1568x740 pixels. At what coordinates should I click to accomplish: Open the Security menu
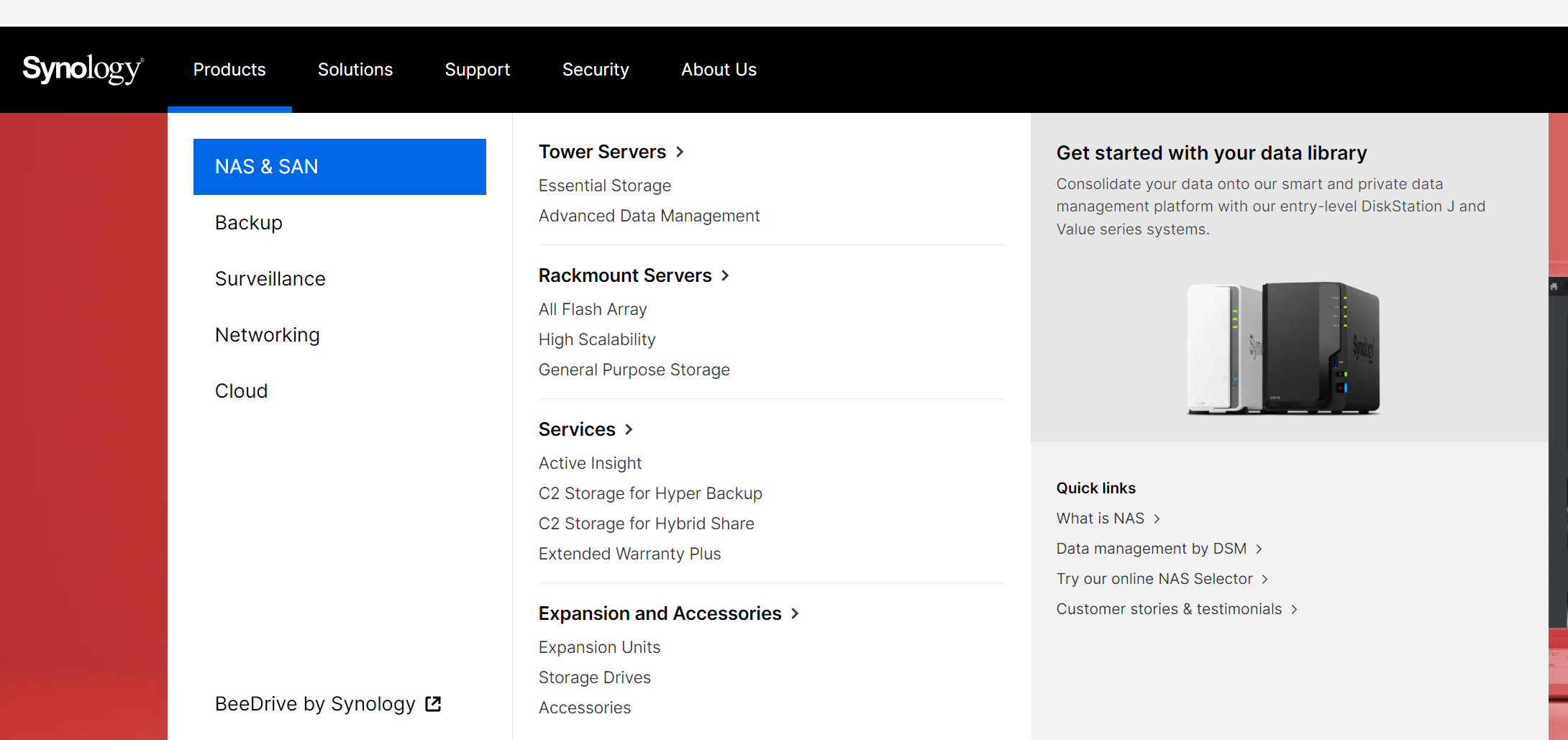click(596, 70)
